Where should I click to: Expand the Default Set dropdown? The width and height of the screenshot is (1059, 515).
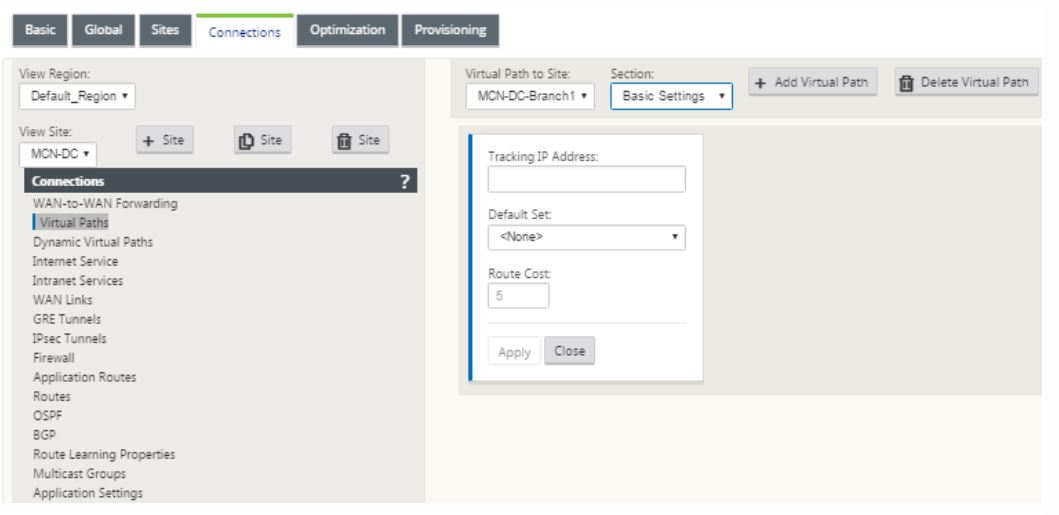(x=586, y=237)
